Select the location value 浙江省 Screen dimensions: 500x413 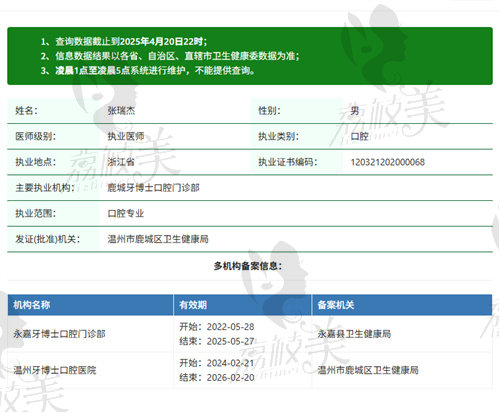coord(121,162)
